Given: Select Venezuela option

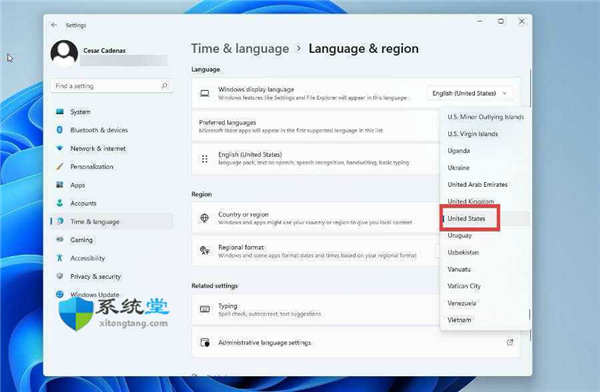Looking at the screenshot, I should 485,303.
